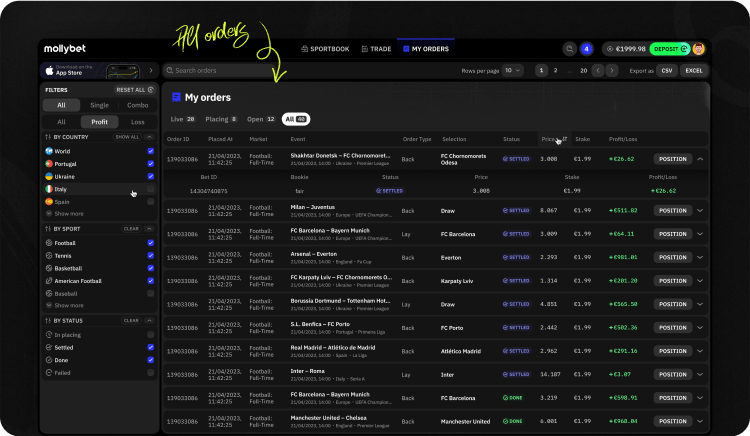This screenshot has height=436, width=750.
Task: Open the notifications badge showing 4
Action: click(x=587, y=48)
